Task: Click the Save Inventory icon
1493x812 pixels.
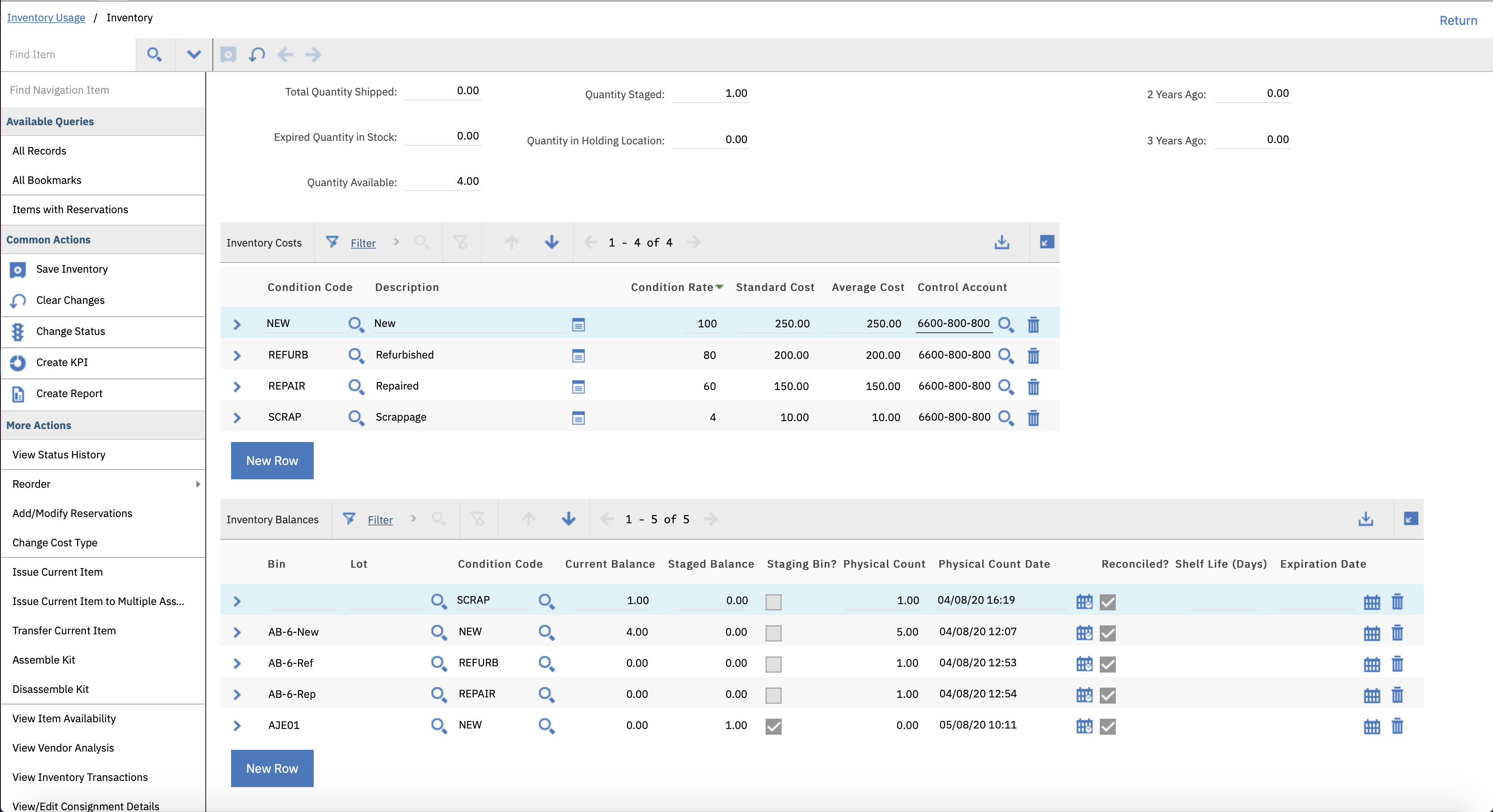Action: (x=17, y=270)
